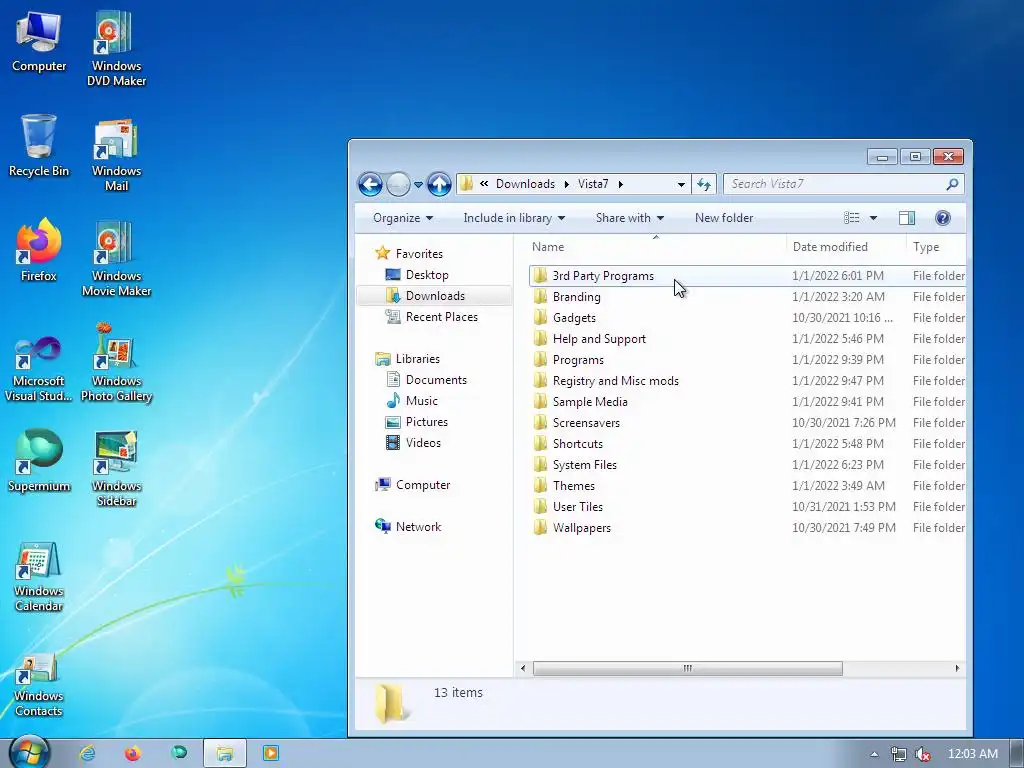Screen dimensions: 1024x768
Task: Select Windows Calendar desktop icon
Action: click(39, 577)
